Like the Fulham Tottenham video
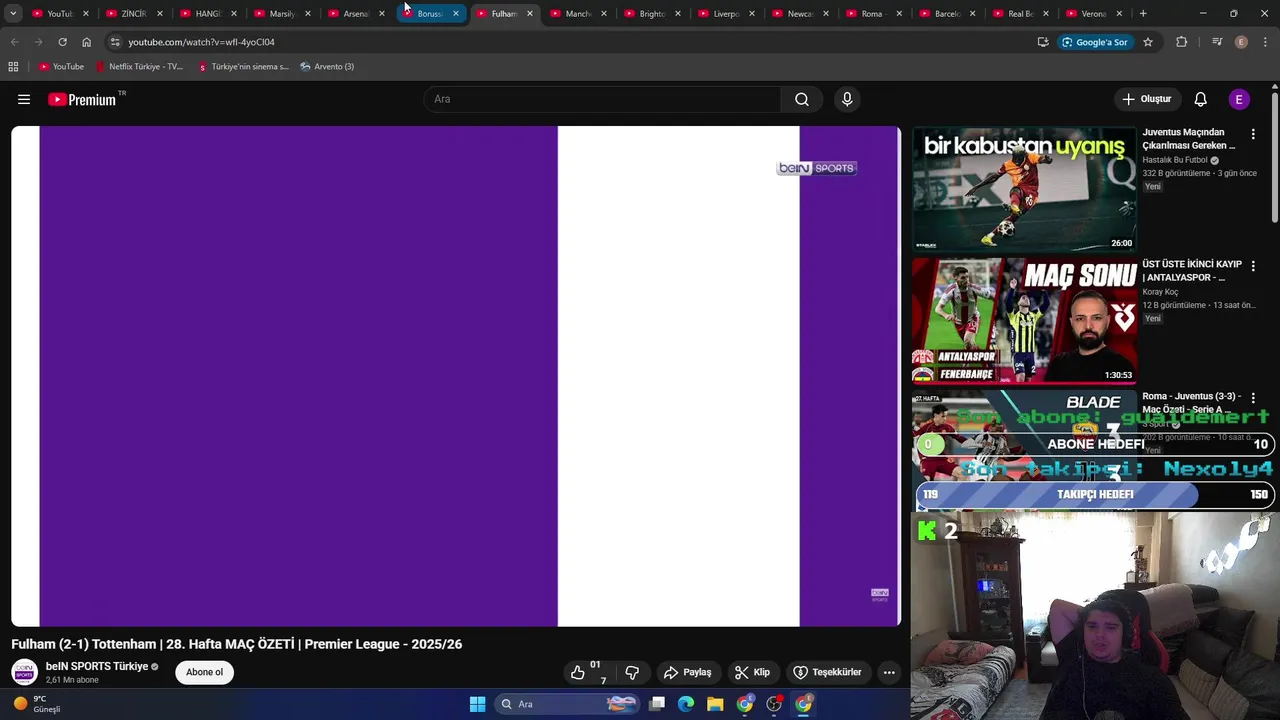Viewport: 1280px width, 720px height. pyautogui.click(x=578, y=672)
